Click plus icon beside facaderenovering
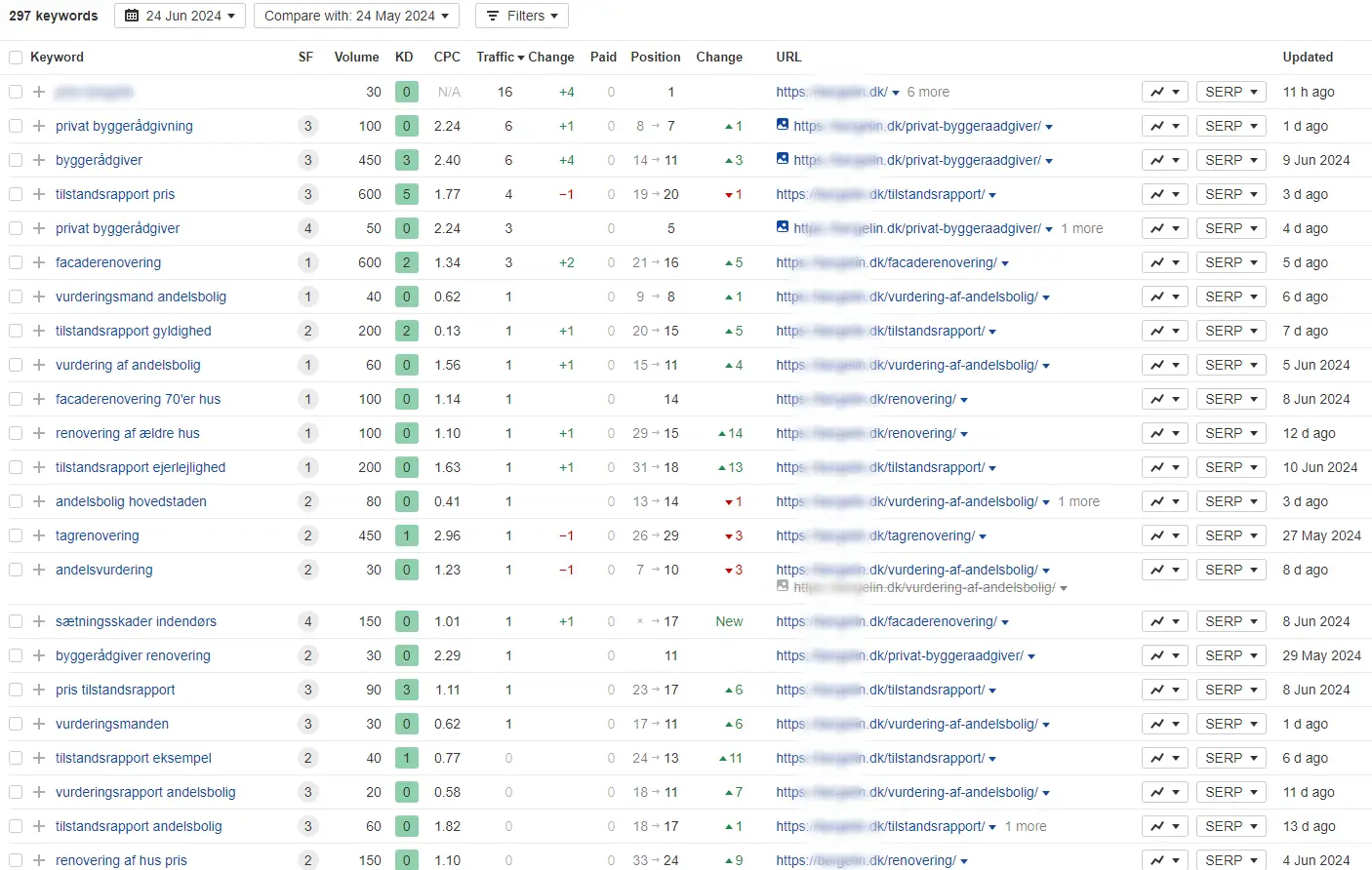The image size is (1372, 870). 39,262
